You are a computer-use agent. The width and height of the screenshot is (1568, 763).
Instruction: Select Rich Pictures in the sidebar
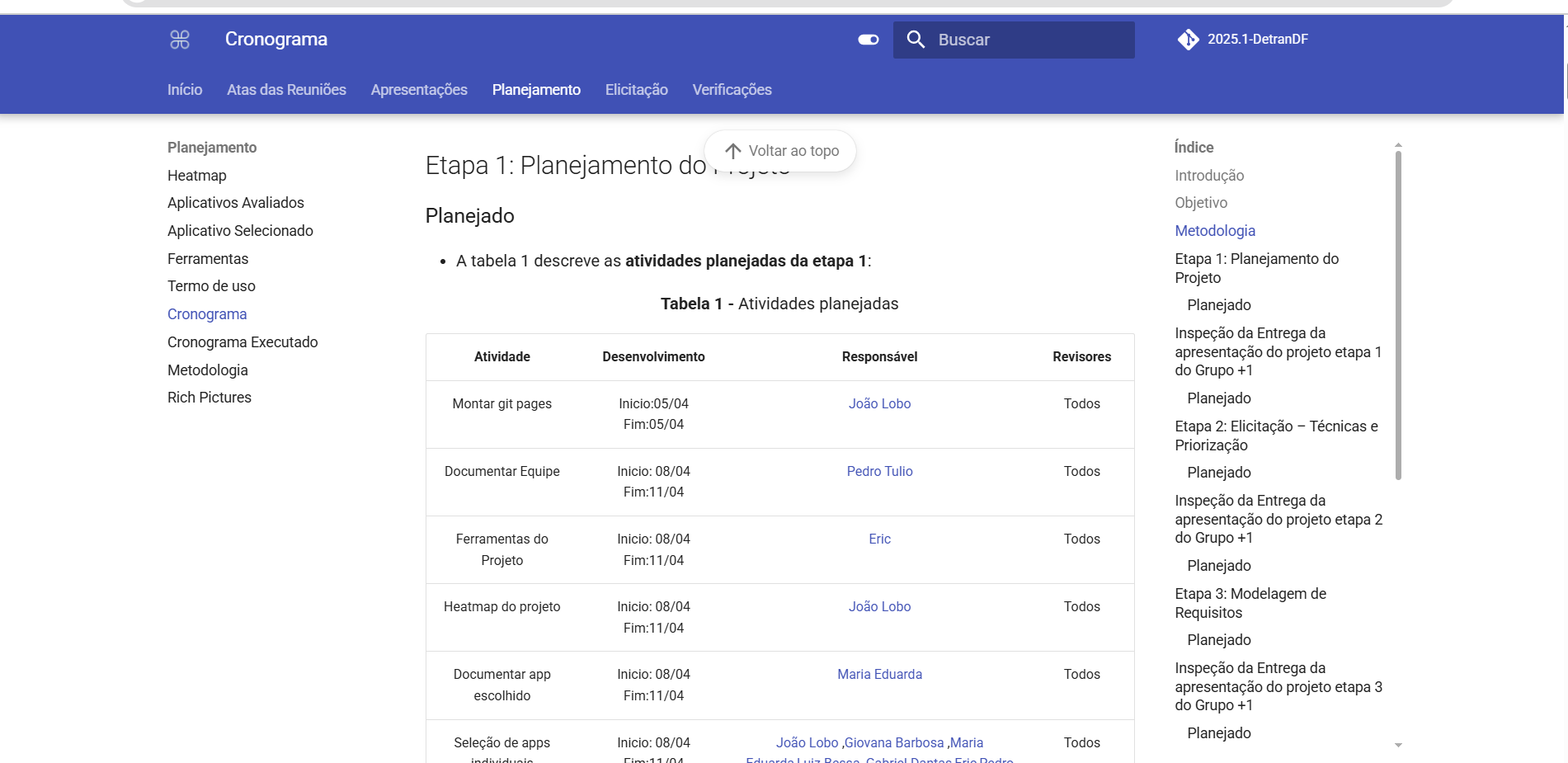(210, 398)
